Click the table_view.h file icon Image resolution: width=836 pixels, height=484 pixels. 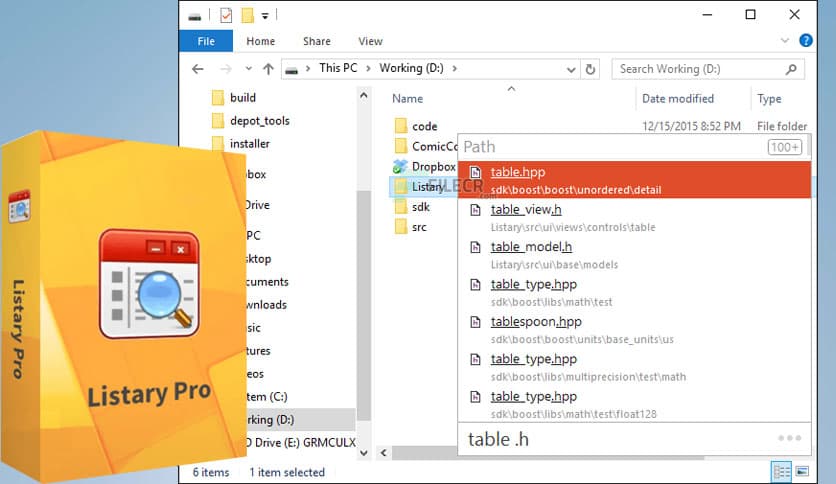pyautogui.click(x=475, y=210)
